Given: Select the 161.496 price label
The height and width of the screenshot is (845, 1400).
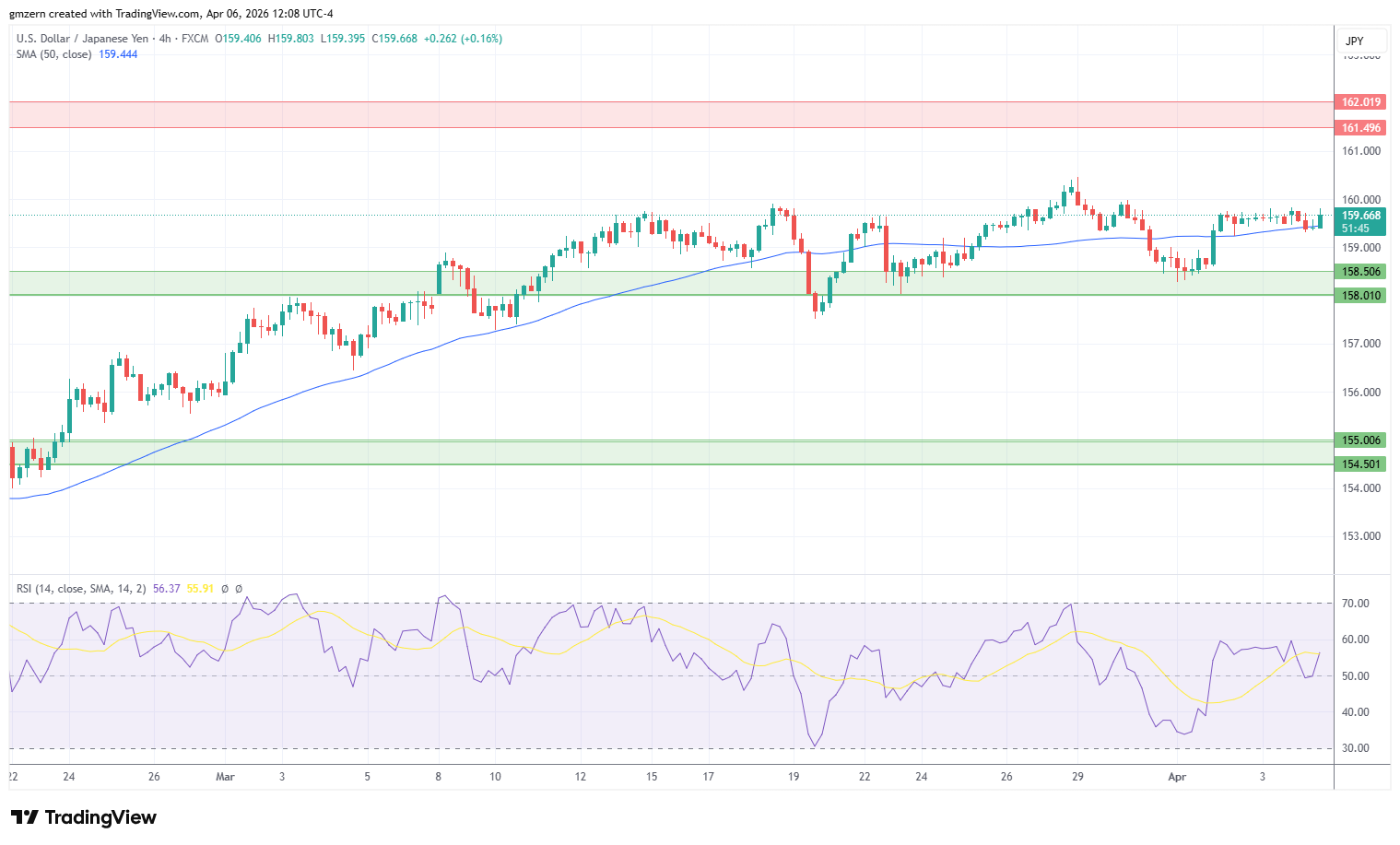Looking at the screenshot, I should [1360, 128].
